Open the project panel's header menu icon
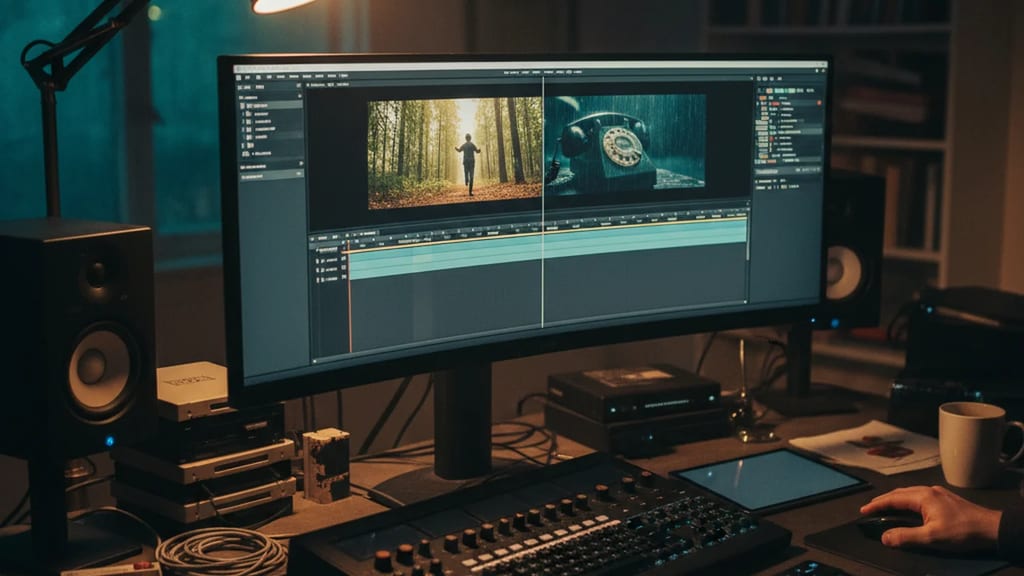The image size is (1024, 576). click(x=298, y=85)
